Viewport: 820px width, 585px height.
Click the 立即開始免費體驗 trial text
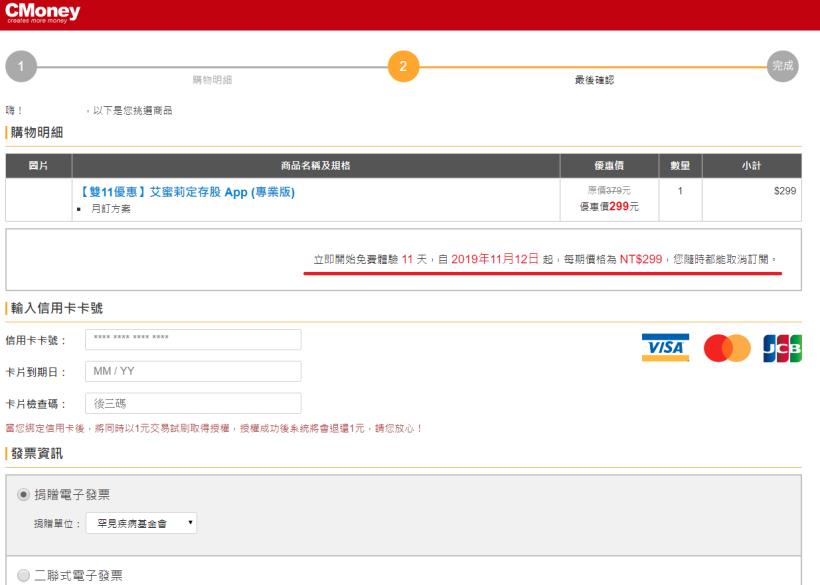click(x=356, y=259)
